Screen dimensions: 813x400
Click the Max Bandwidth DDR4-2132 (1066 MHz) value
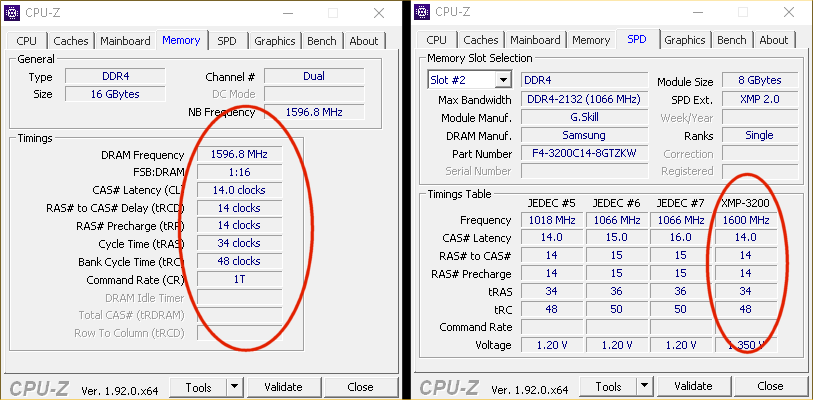584,99
